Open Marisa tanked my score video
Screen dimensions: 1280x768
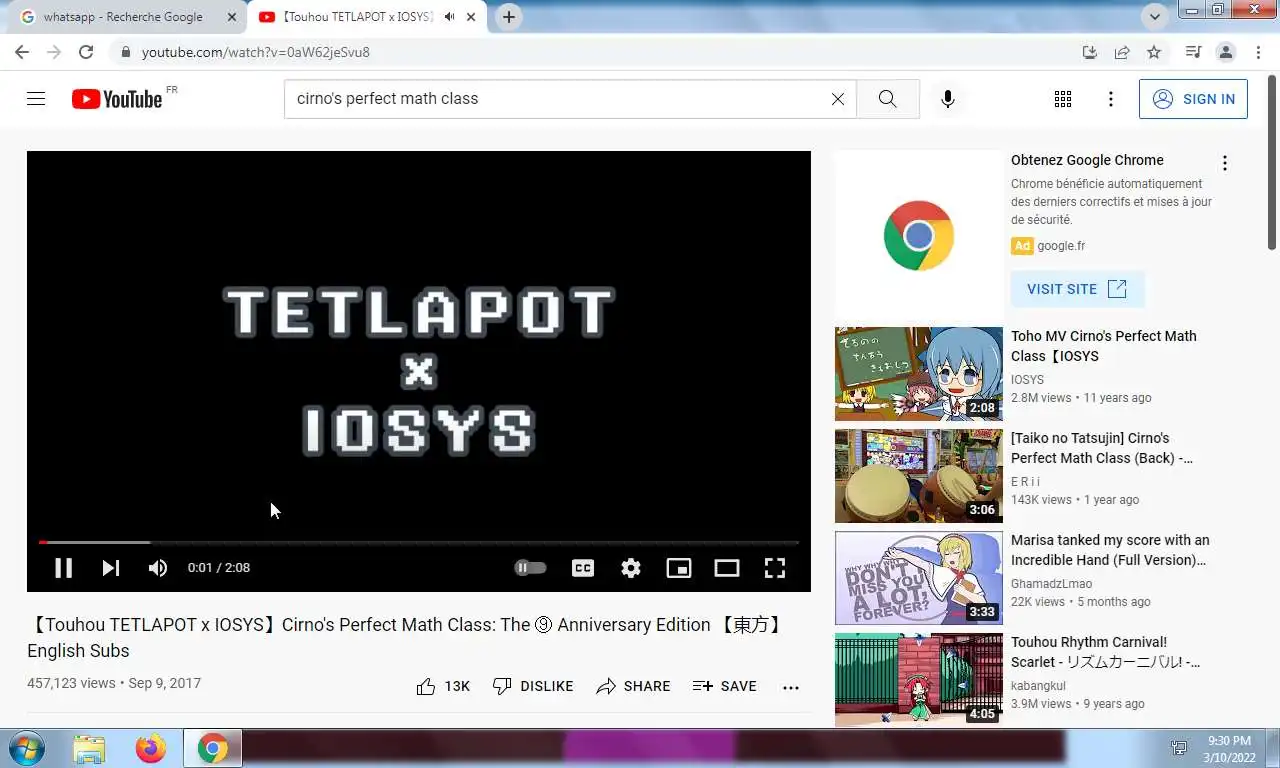[1110, 550]
